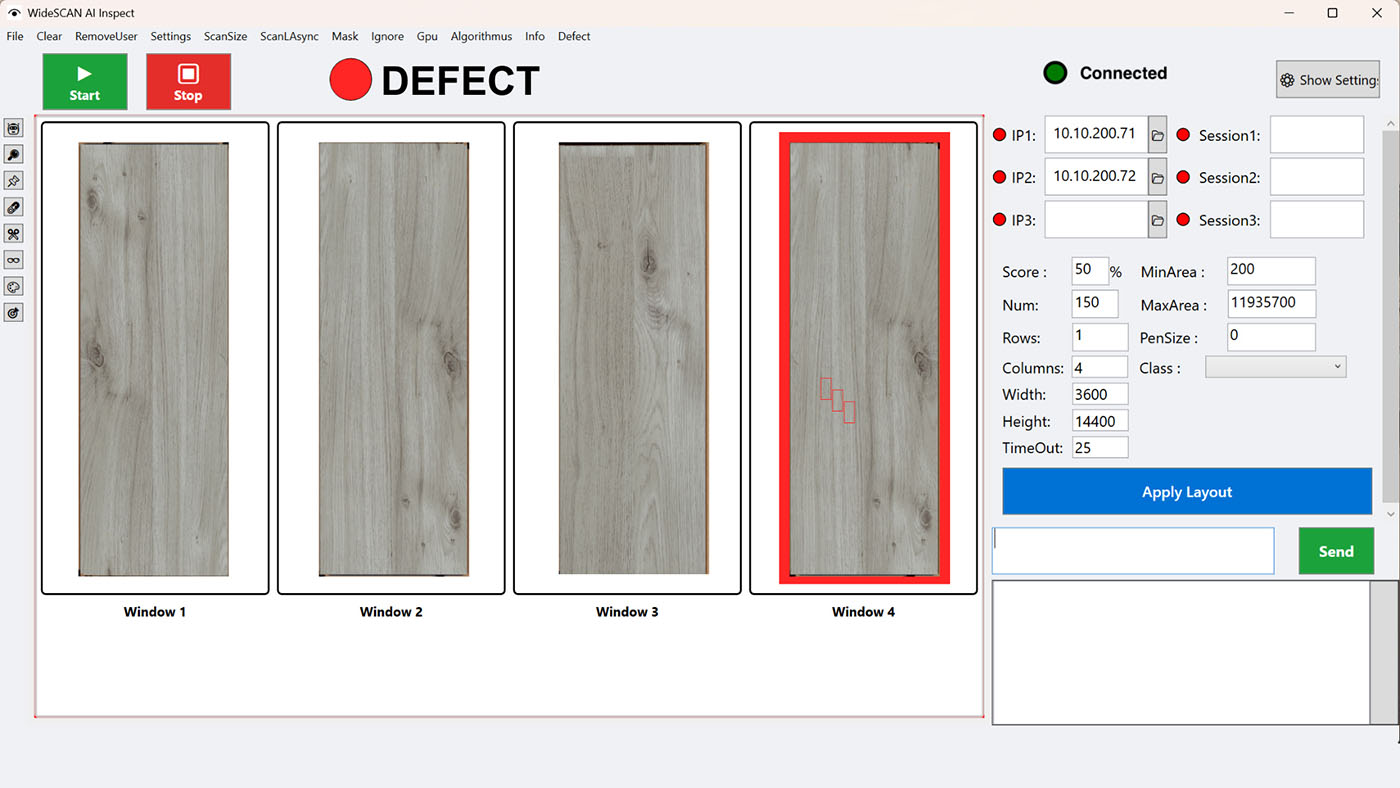Open the Gpu menu
Image resolution: width=1400 pixels, height=788 pixels.
click(427, 36)
